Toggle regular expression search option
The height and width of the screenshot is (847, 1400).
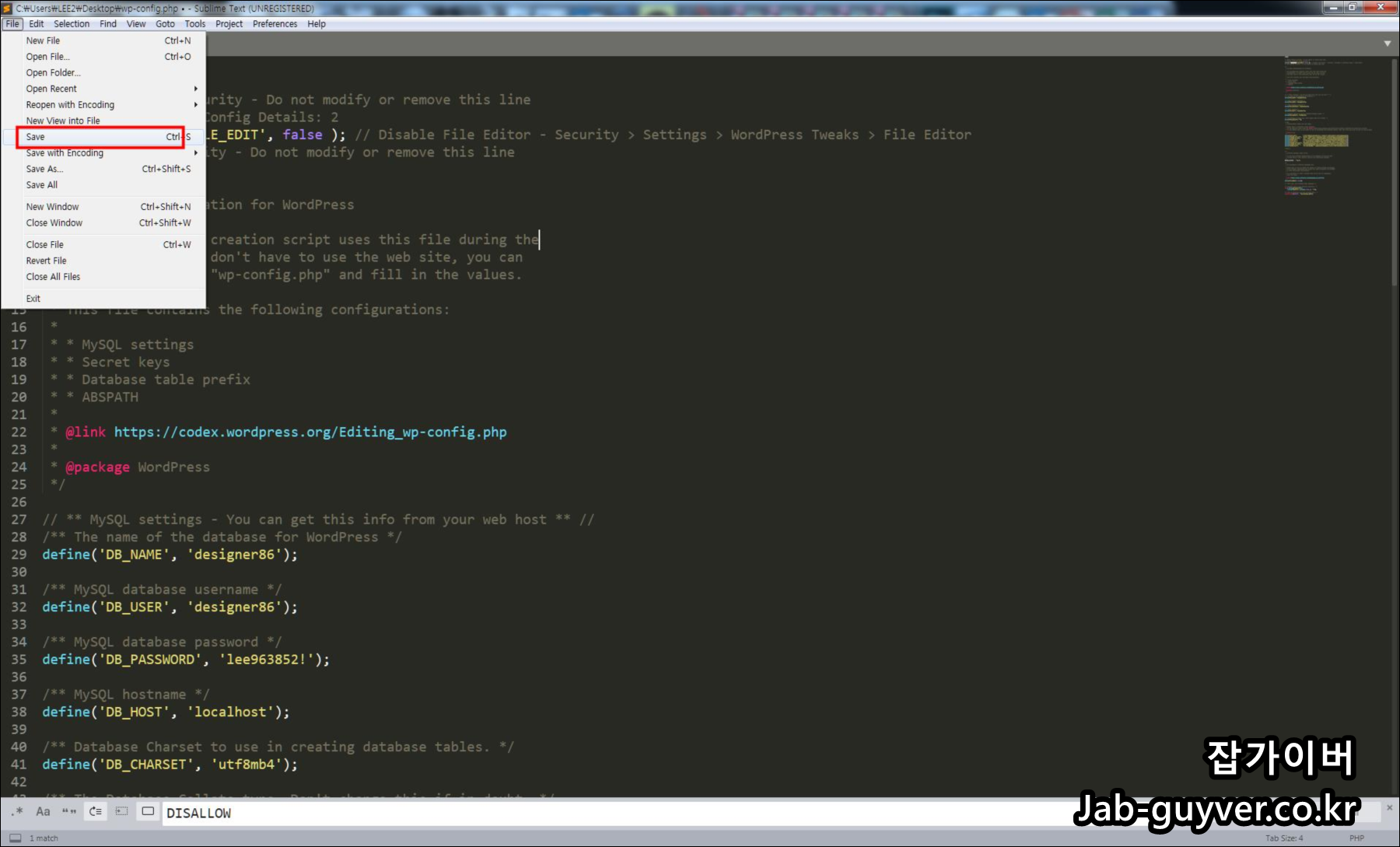pyautogui.click(x=17, y=812)
